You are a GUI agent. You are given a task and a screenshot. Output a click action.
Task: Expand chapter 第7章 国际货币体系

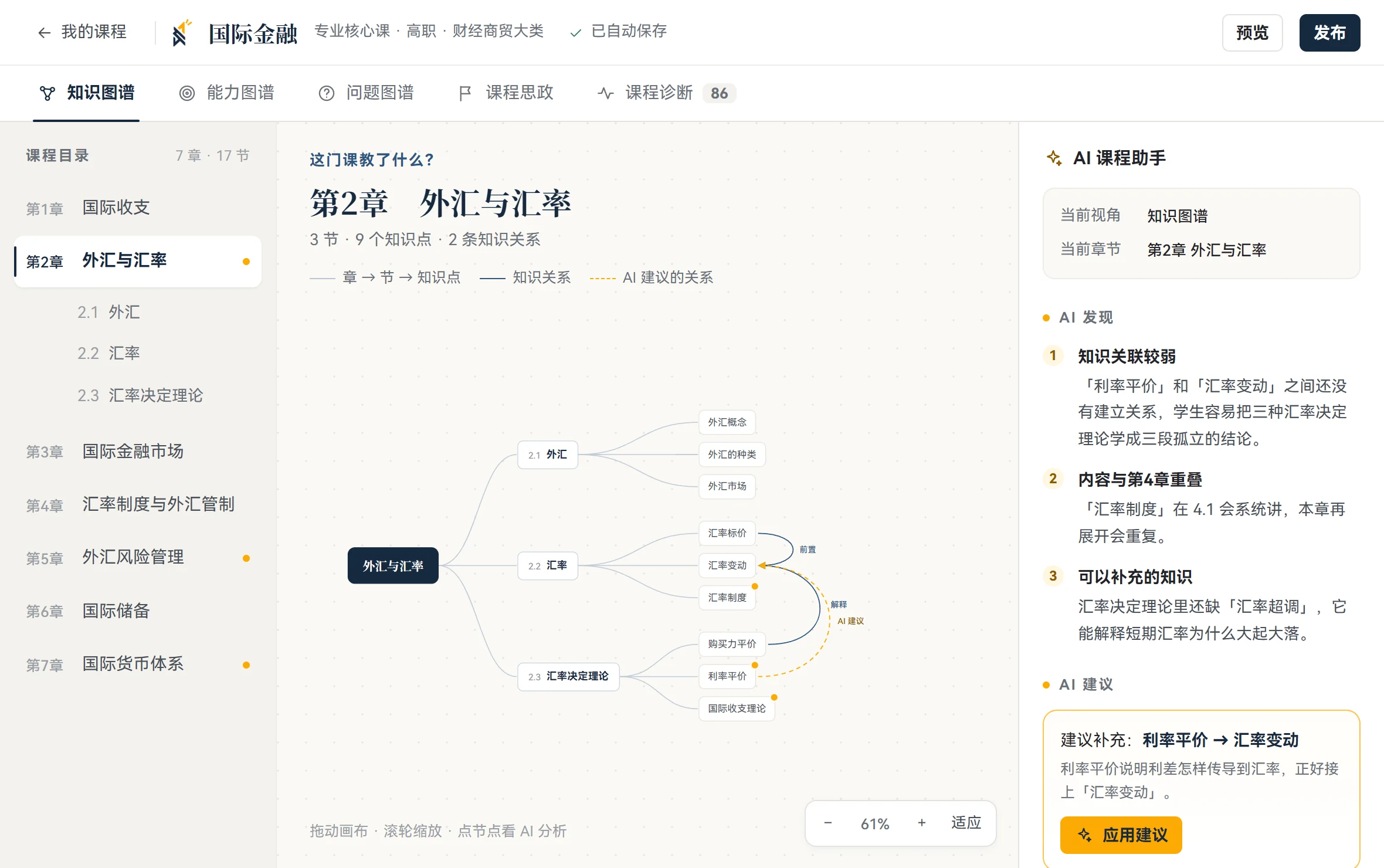(138, 664)
